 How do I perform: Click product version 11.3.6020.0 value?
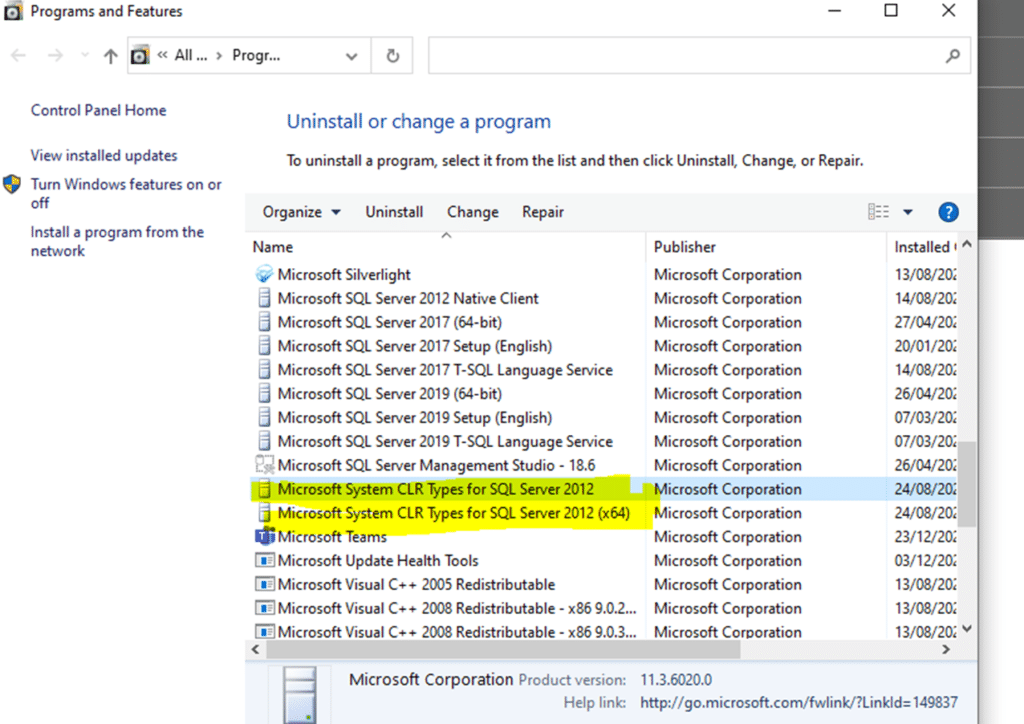pos(676,680)
